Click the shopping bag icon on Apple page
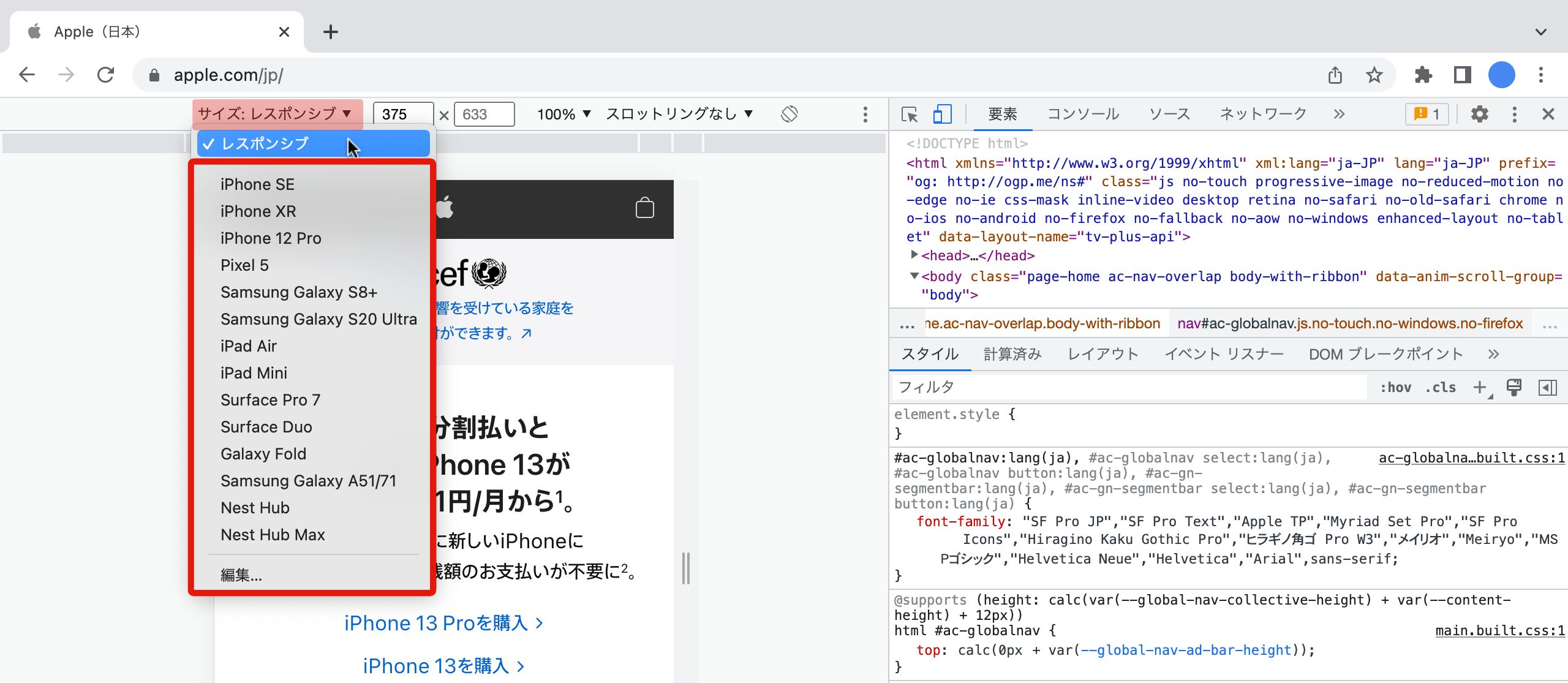Image resolution: width=1568 pixels, height=683 pixels. 644,208
